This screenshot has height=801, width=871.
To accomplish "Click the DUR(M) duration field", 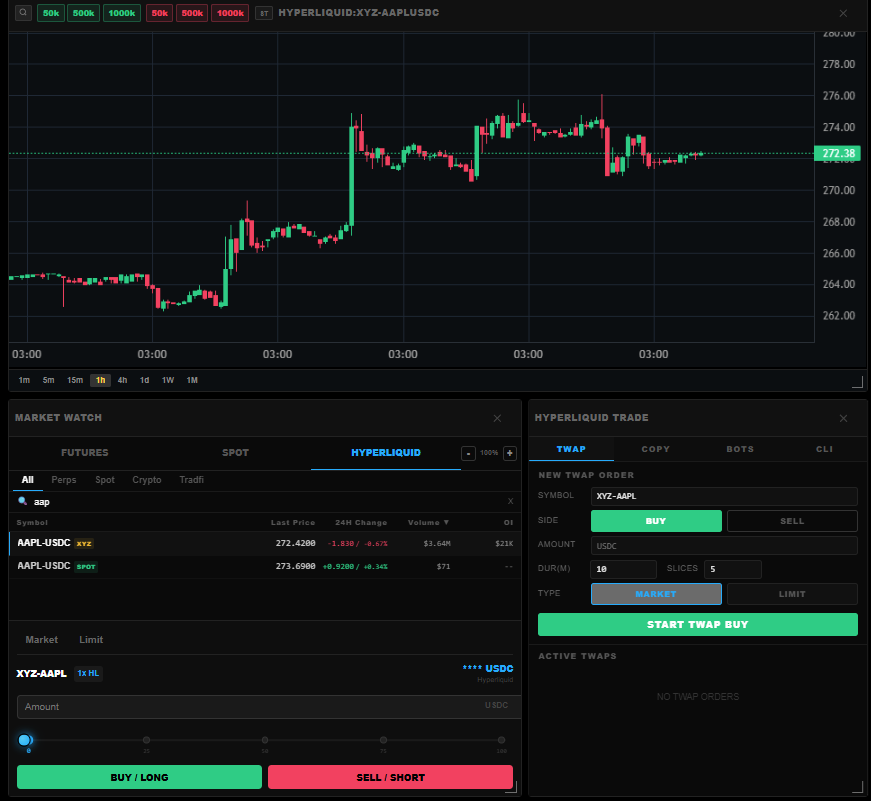I will tap(624, 569).
